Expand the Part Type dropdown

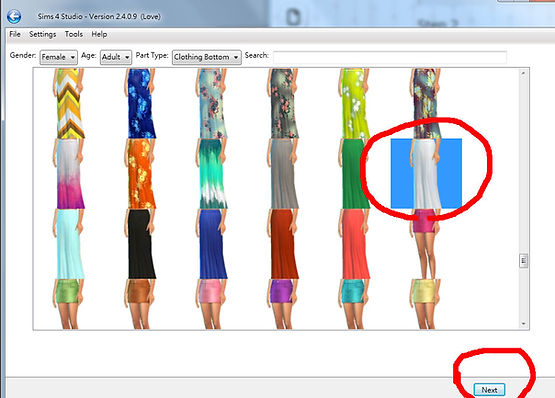point(207,57)
